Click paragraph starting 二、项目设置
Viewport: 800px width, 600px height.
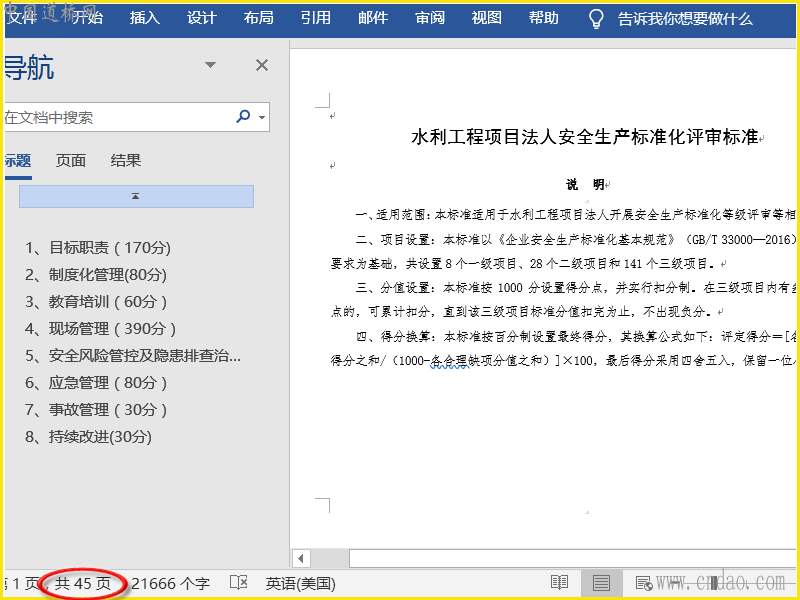563,251
